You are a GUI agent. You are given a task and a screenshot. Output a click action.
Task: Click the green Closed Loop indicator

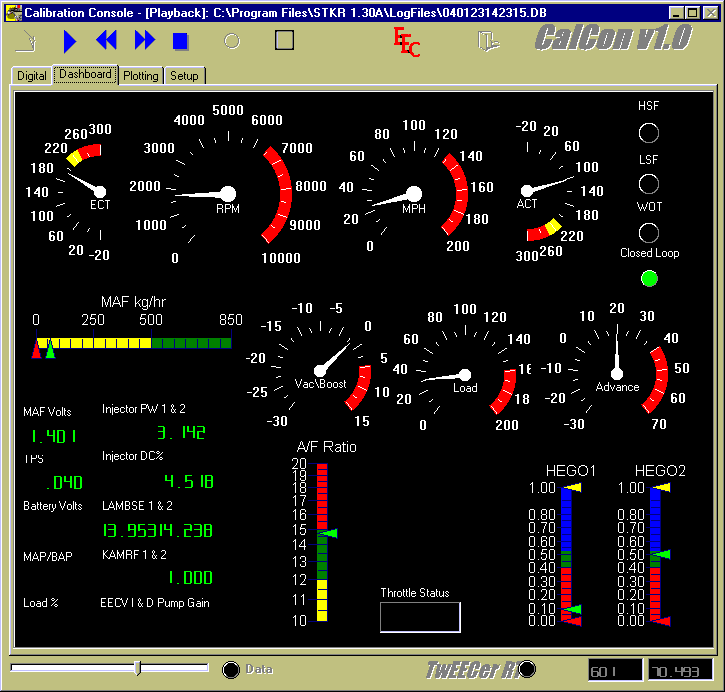point(649,279)
